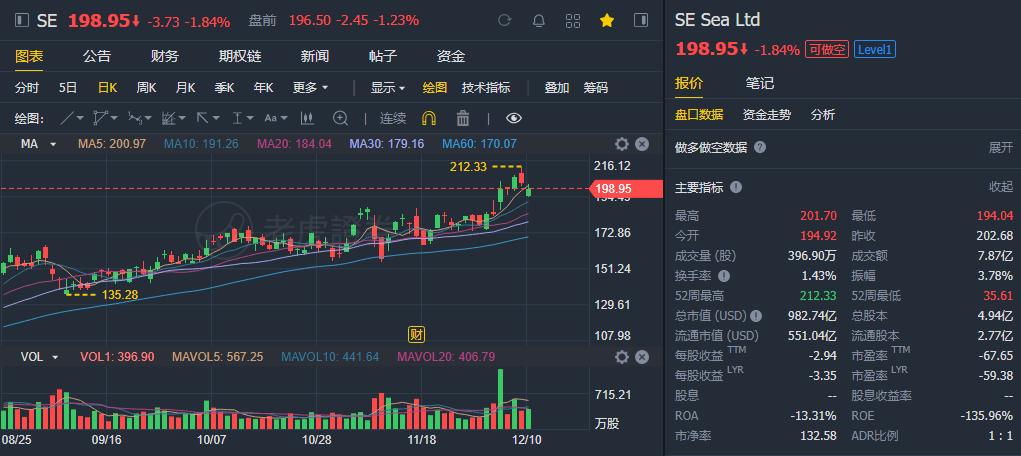
Task: Toggle the 绘图 drawing toolbar
Action: [434, 87]
